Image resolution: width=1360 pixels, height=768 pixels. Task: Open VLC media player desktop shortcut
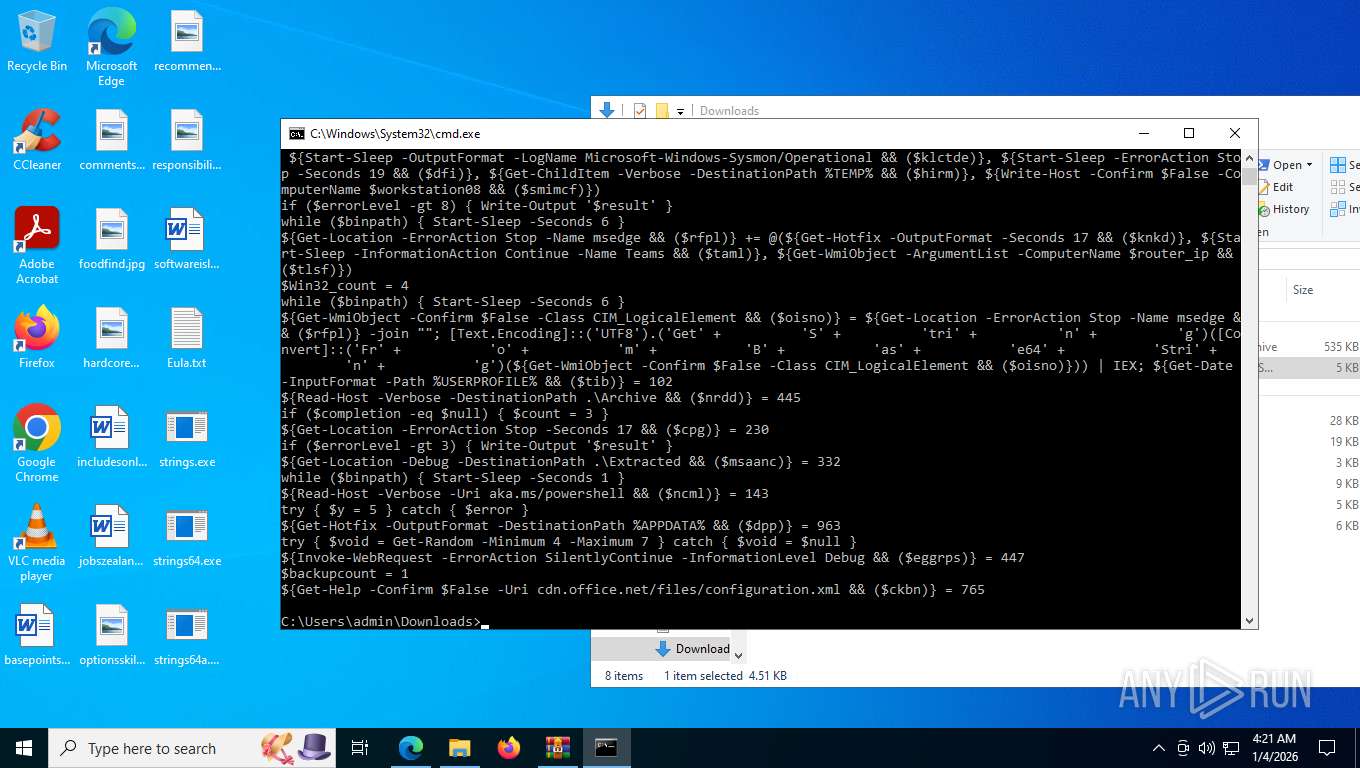click(37, 543)
